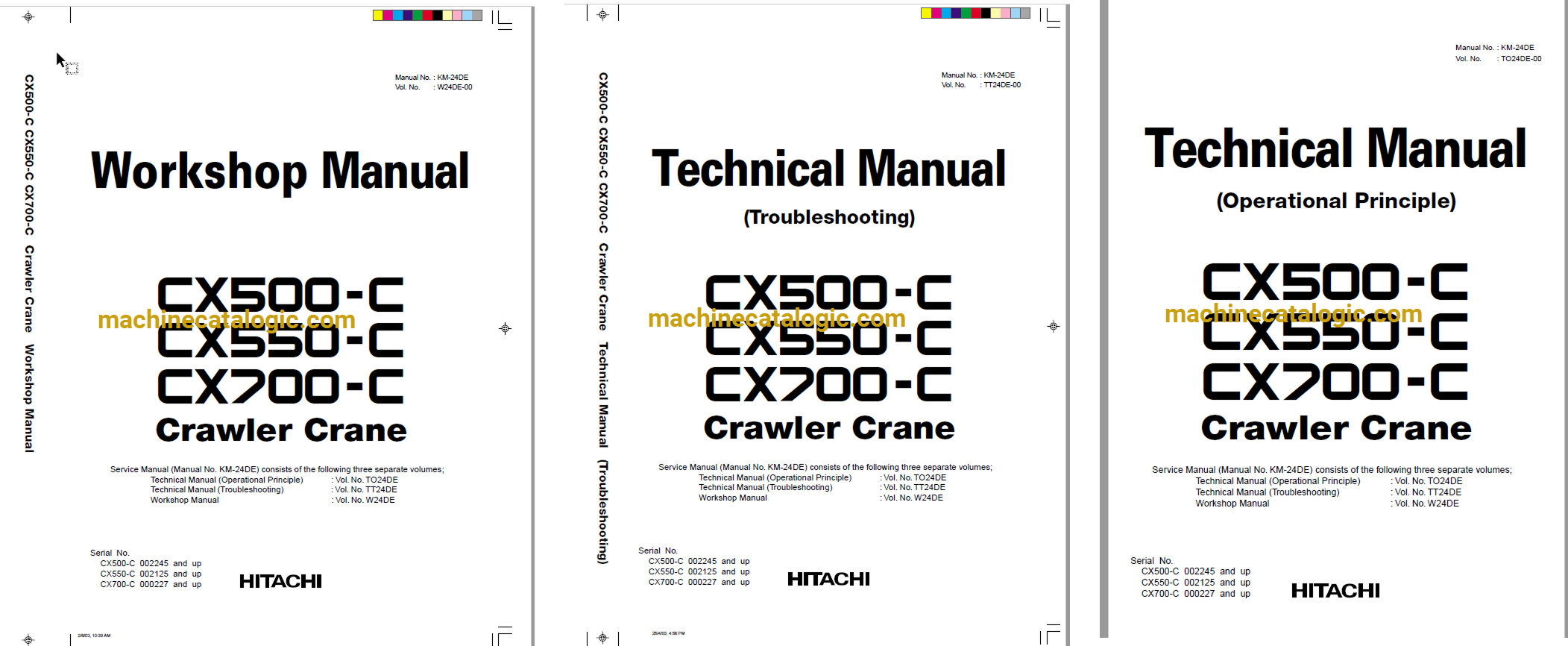This screenshot has width=1568, height=646.
Task: Click "Serial No." label on Workshop Manual cover
Action: tap(110, 554)
